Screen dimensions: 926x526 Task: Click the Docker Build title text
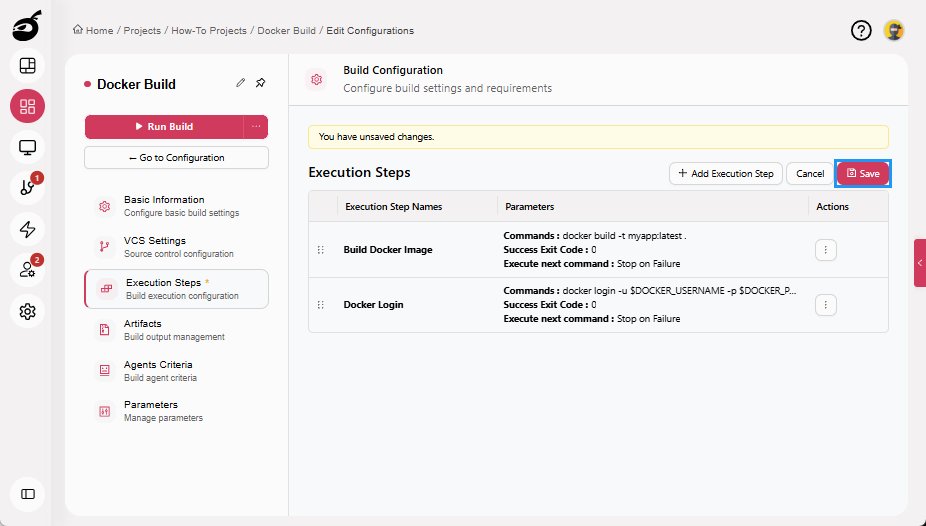(136, 84)
